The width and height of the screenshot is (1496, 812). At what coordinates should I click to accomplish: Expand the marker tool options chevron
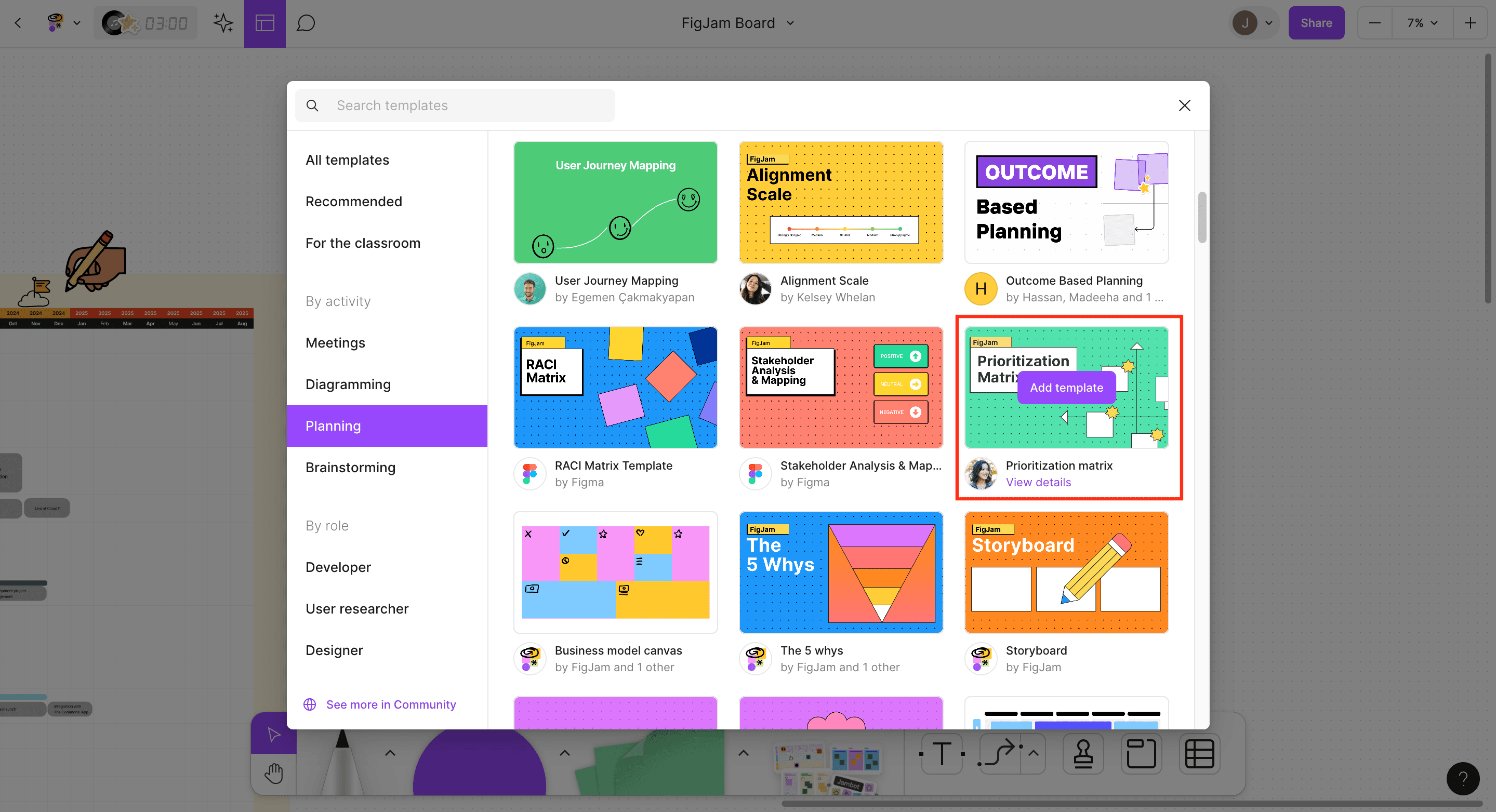pyautogui.click(x=390, y=753)
